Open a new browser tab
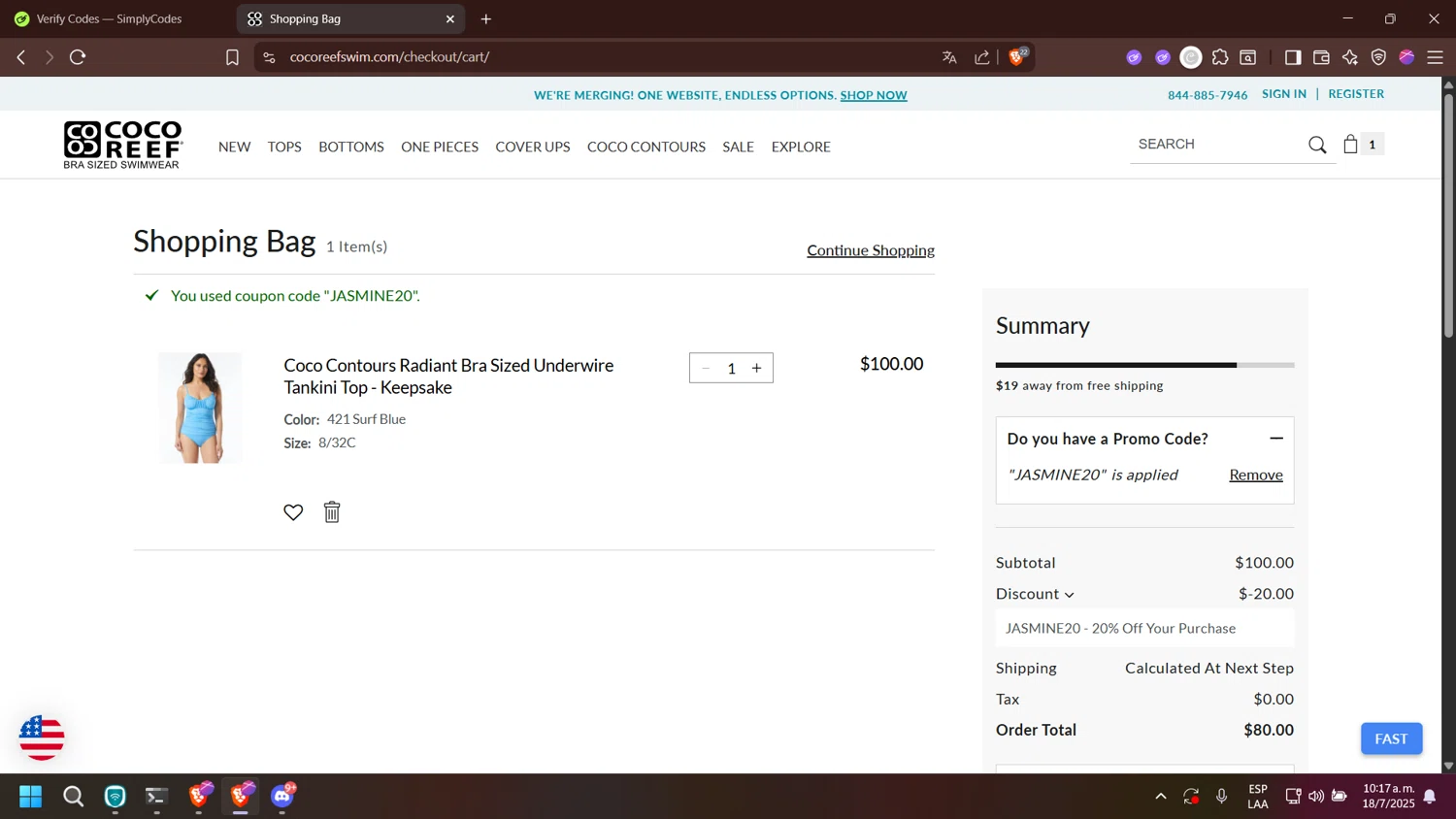Screen dimensions: 1456x819 pos(486,18)
